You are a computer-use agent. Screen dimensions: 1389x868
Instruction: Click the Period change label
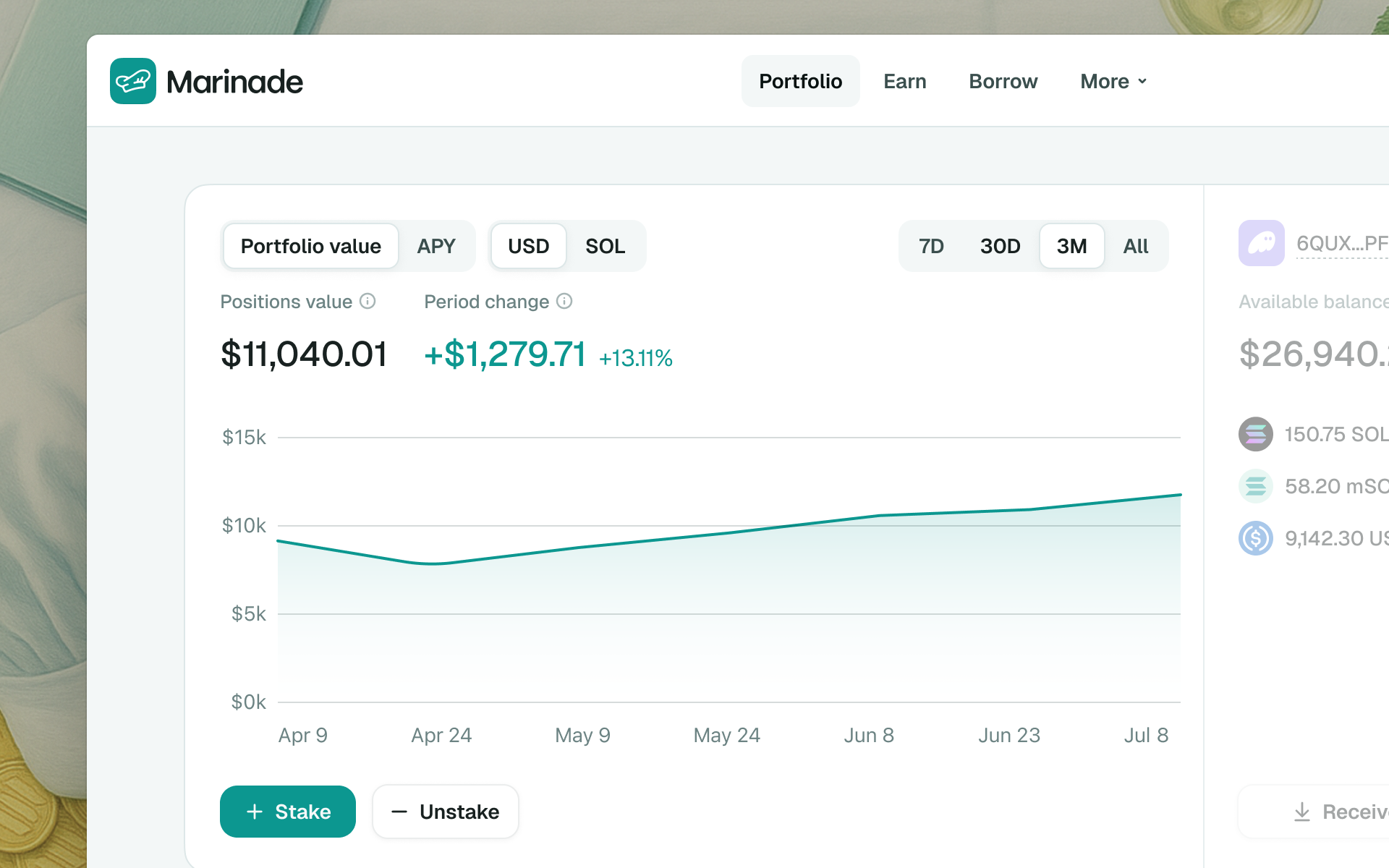[487, 302]
